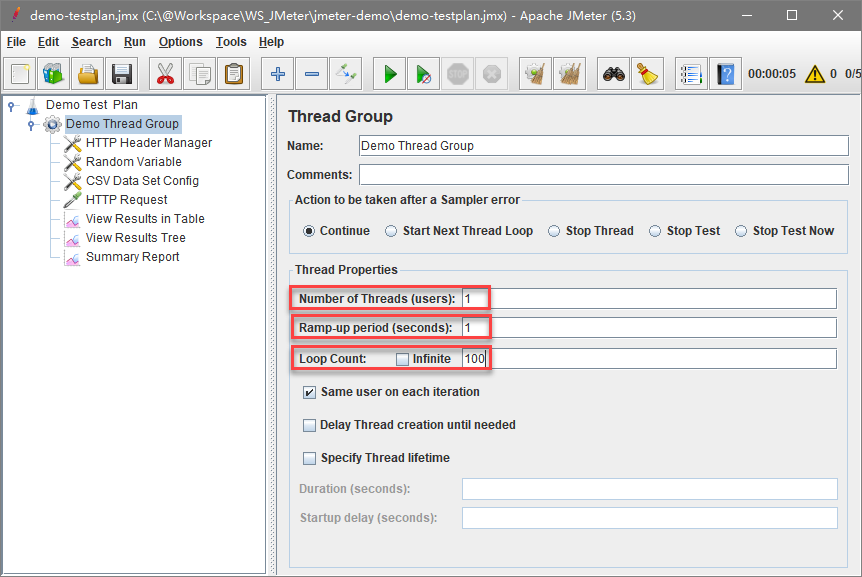Click the Clear All brooms icon
Viewport: 862px width, 577px height.
click(x=570, y=74)
